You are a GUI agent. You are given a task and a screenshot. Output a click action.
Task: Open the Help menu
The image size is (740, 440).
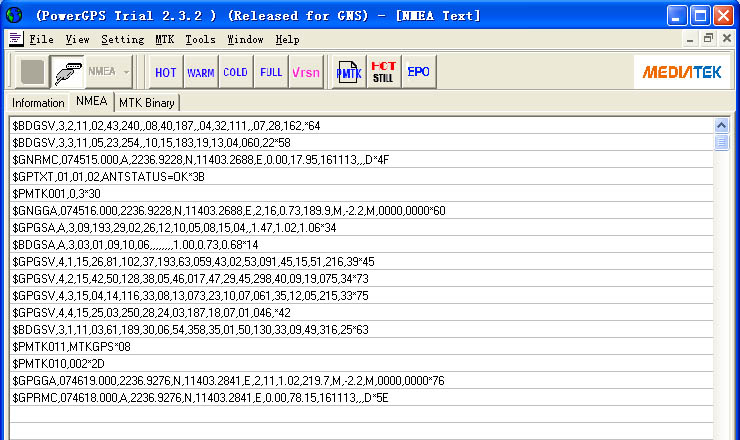point(287,39)
